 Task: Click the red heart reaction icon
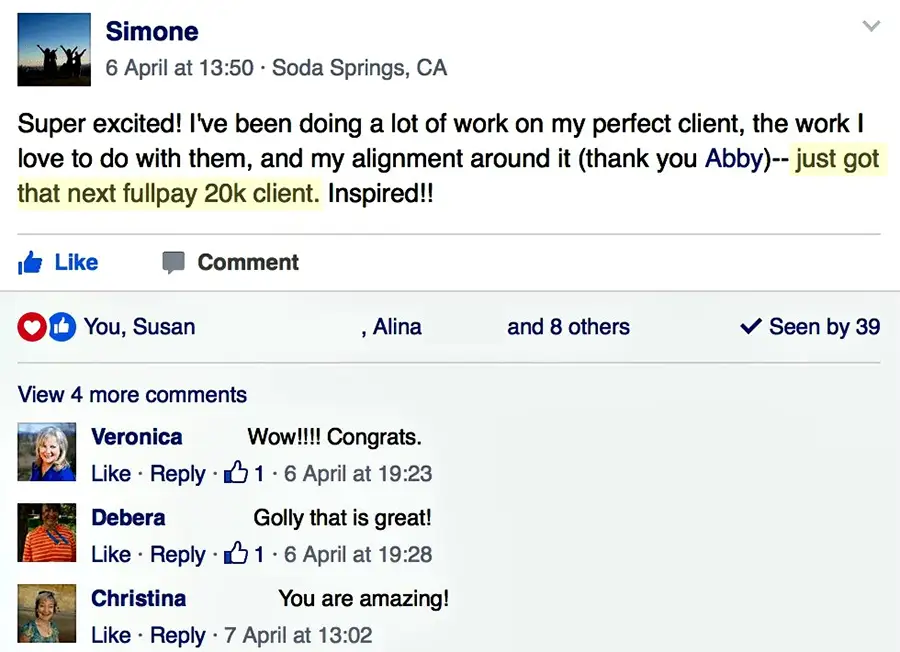pyautogui.click(x=32, y=327)
